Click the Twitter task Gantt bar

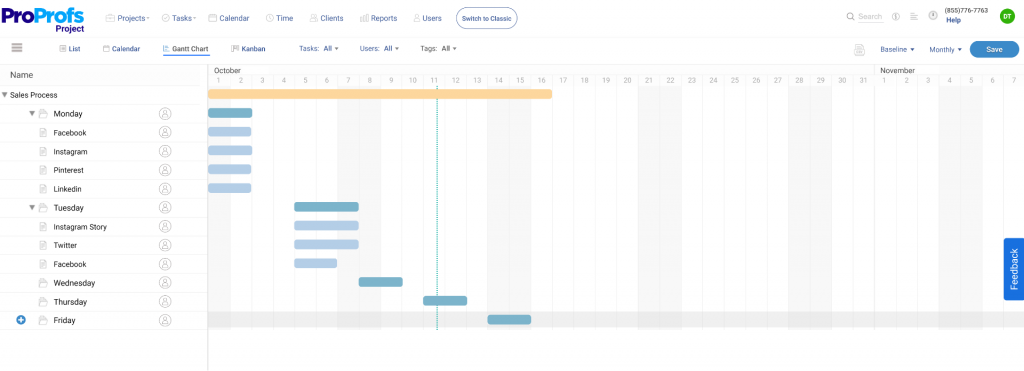tap(327, 245)
